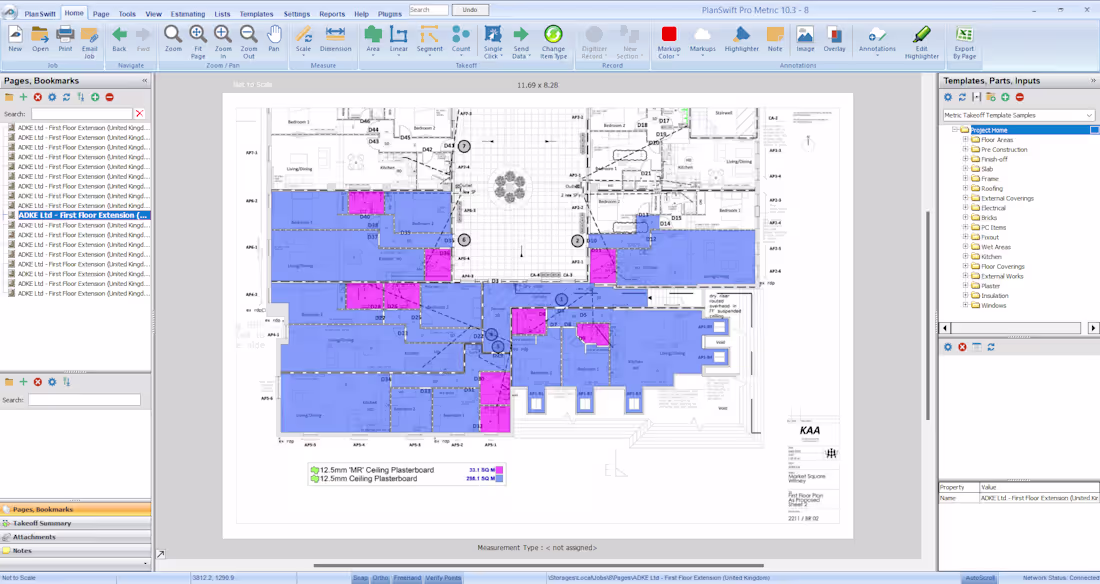Image resolution: width=1100 pixels, height=584 pixels.
Task: Open the Reports ribbon tab
Action: [332, 13]
